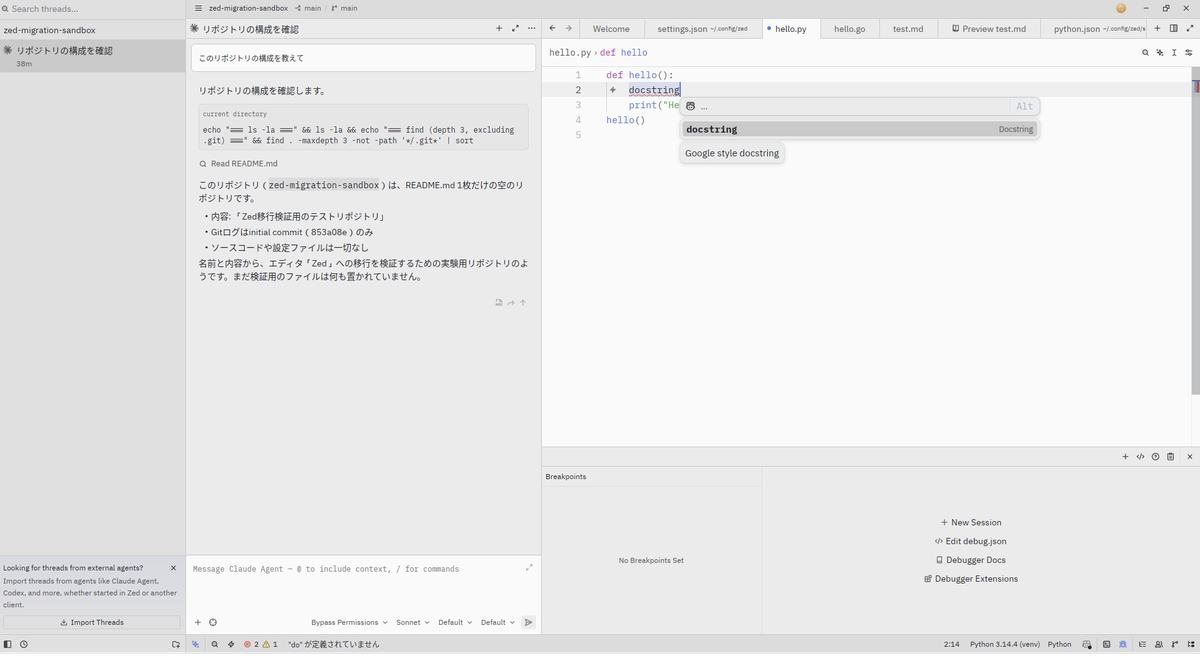Toggle git panel in status bar
Screen dimensions: 1200x658
(x=1175, y=645)
